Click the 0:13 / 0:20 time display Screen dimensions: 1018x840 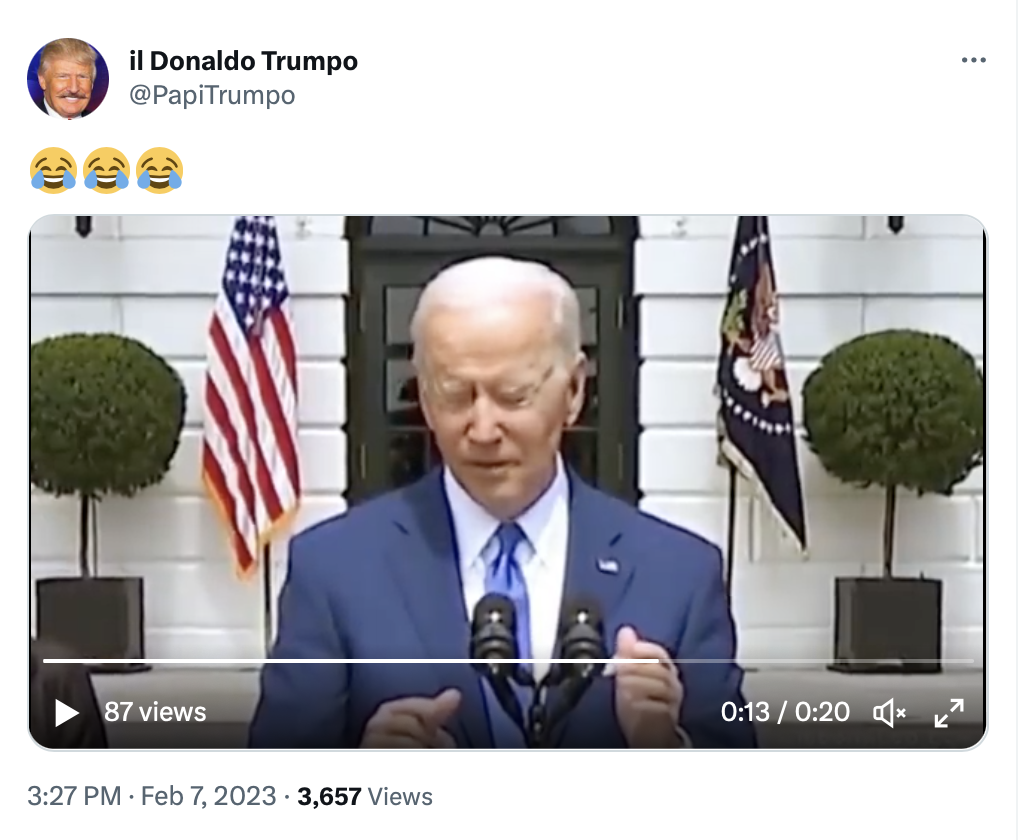click(x=785, y=712)
